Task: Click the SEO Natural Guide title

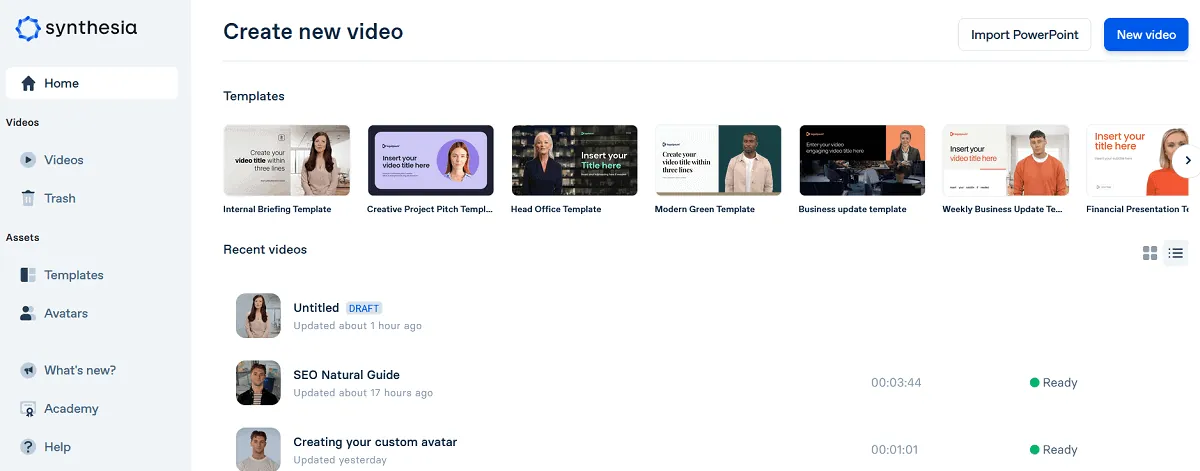Action: tap(346, 375)
